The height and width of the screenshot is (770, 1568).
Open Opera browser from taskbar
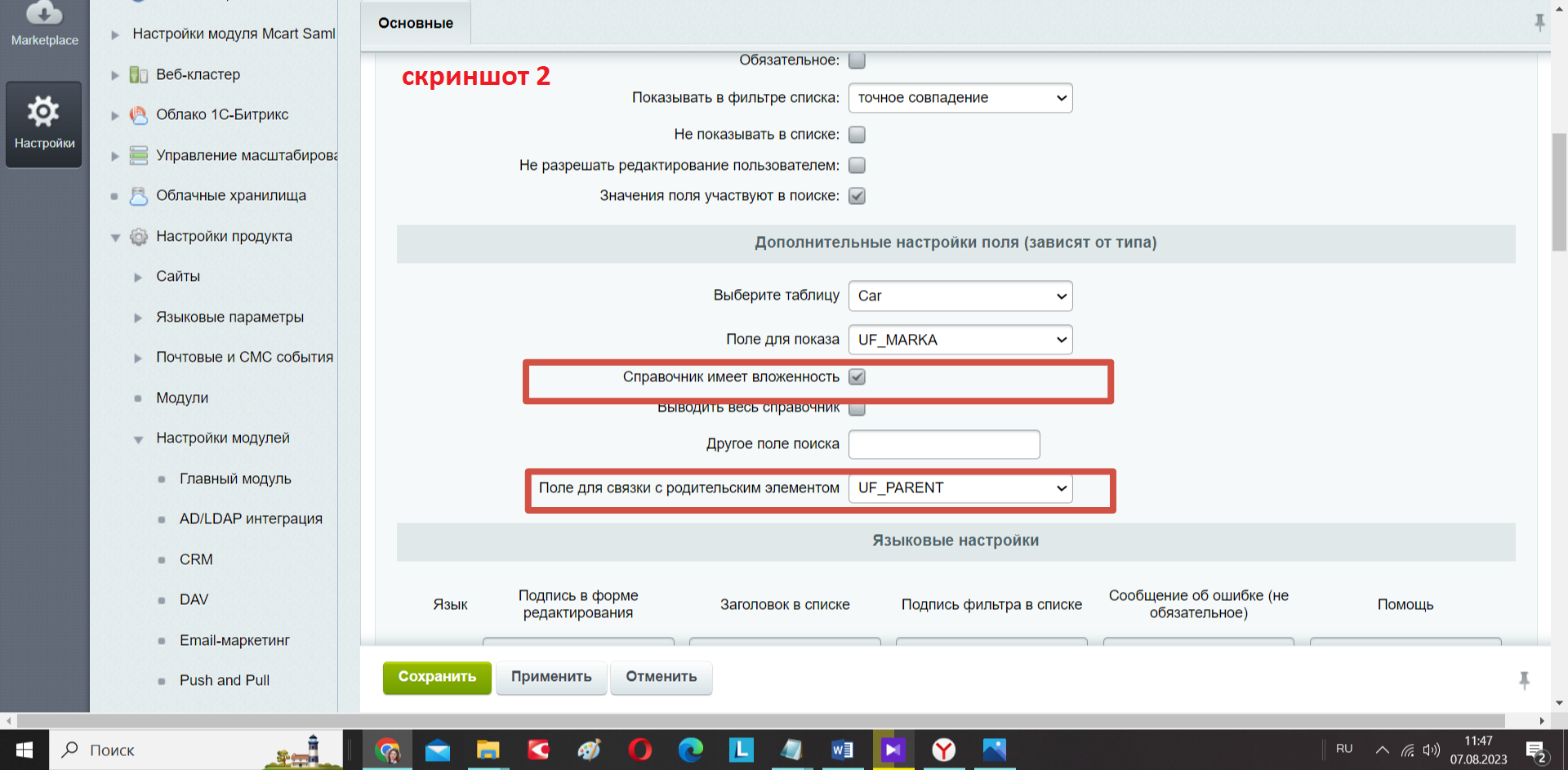click(639, 750)
